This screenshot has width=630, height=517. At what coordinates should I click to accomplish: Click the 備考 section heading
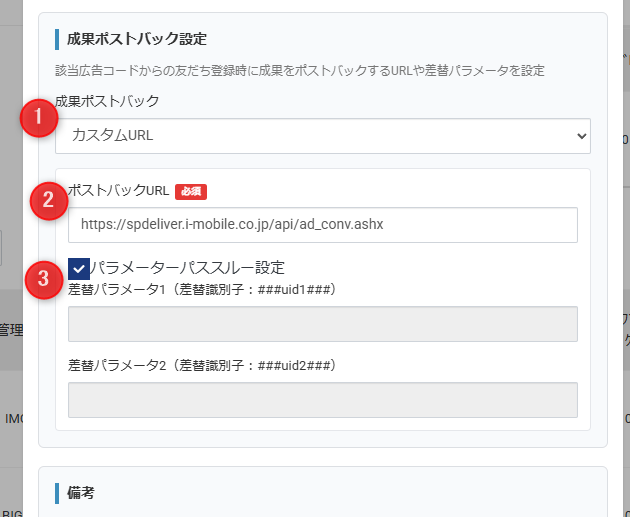[x=81, y=493]
